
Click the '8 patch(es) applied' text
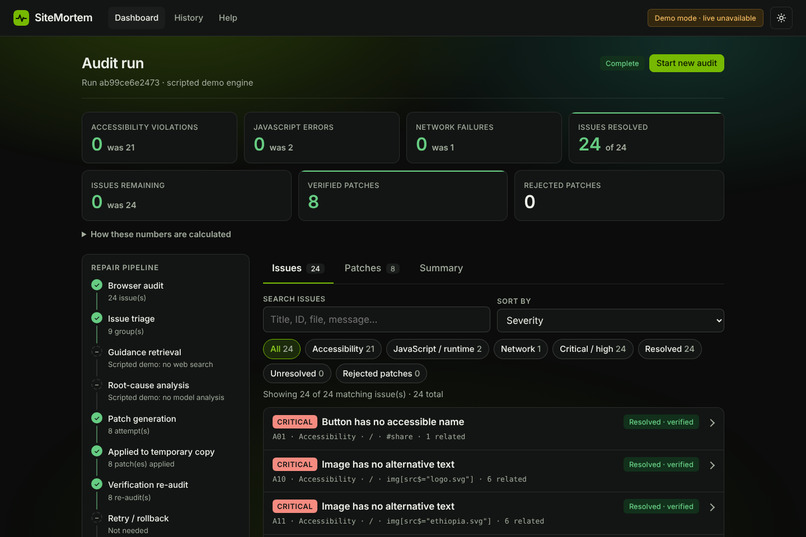pos(141,464)
